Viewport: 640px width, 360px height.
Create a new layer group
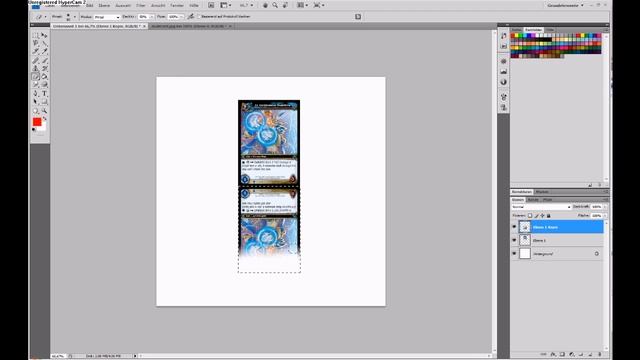pos(581,354)
